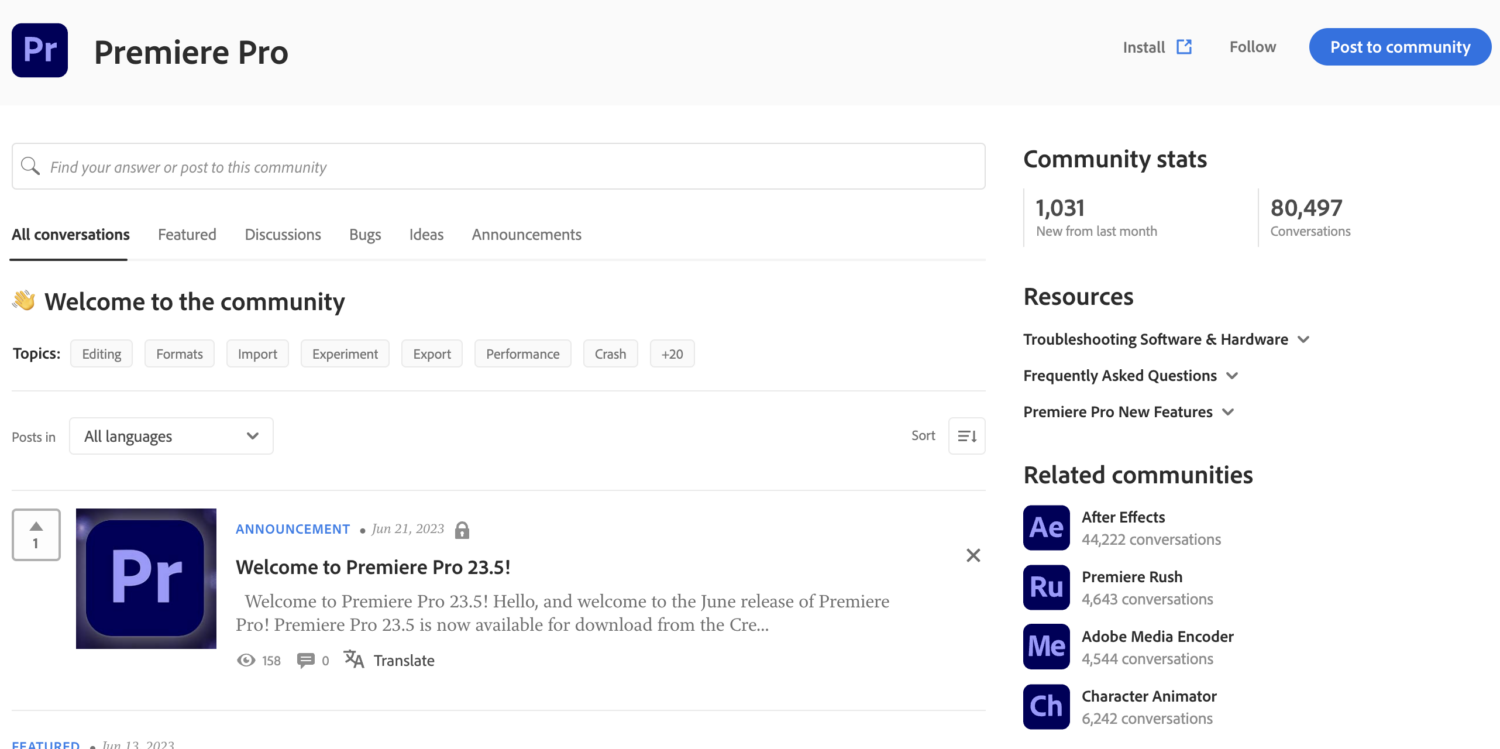Switch to the Announcements tab
Screen dimensions: 1500x749
click(527, 234)
